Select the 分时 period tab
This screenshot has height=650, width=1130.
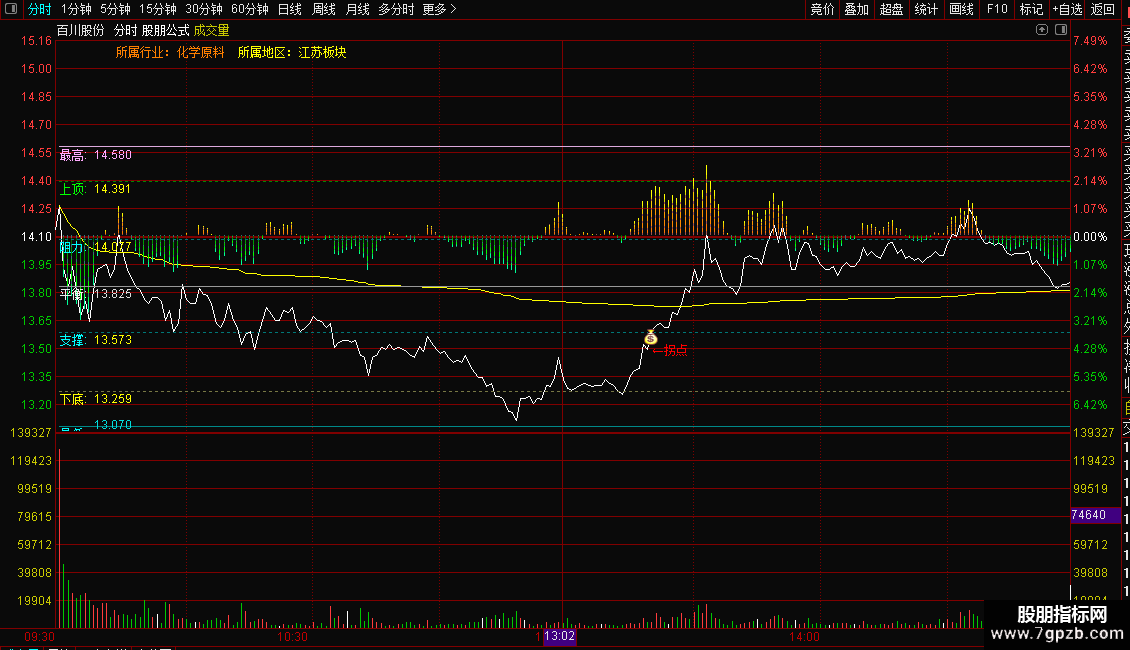pyautogui.click(x=40, y=9)
